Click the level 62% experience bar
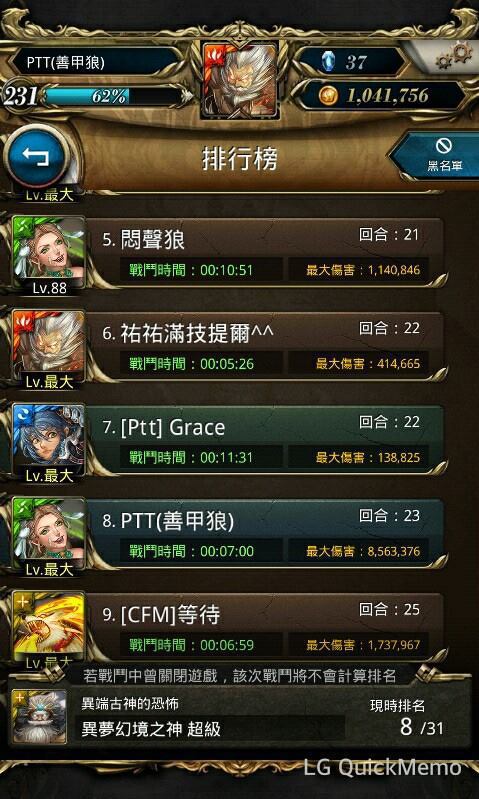Image resolution: width=479 pixels, height=799 pixels. pyautogui.click(x=112, y=96)
